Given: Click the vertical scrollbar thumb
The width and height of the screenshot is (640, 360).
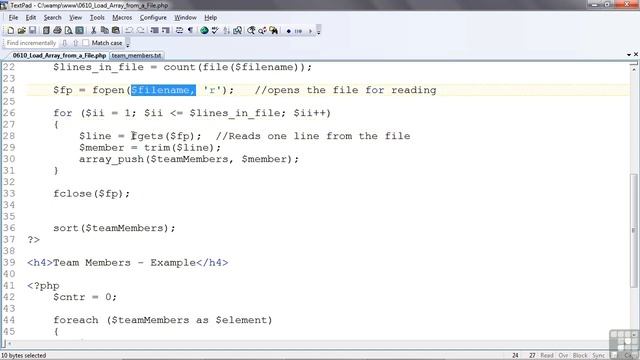Looking at the screenshot, I should 633,231.
